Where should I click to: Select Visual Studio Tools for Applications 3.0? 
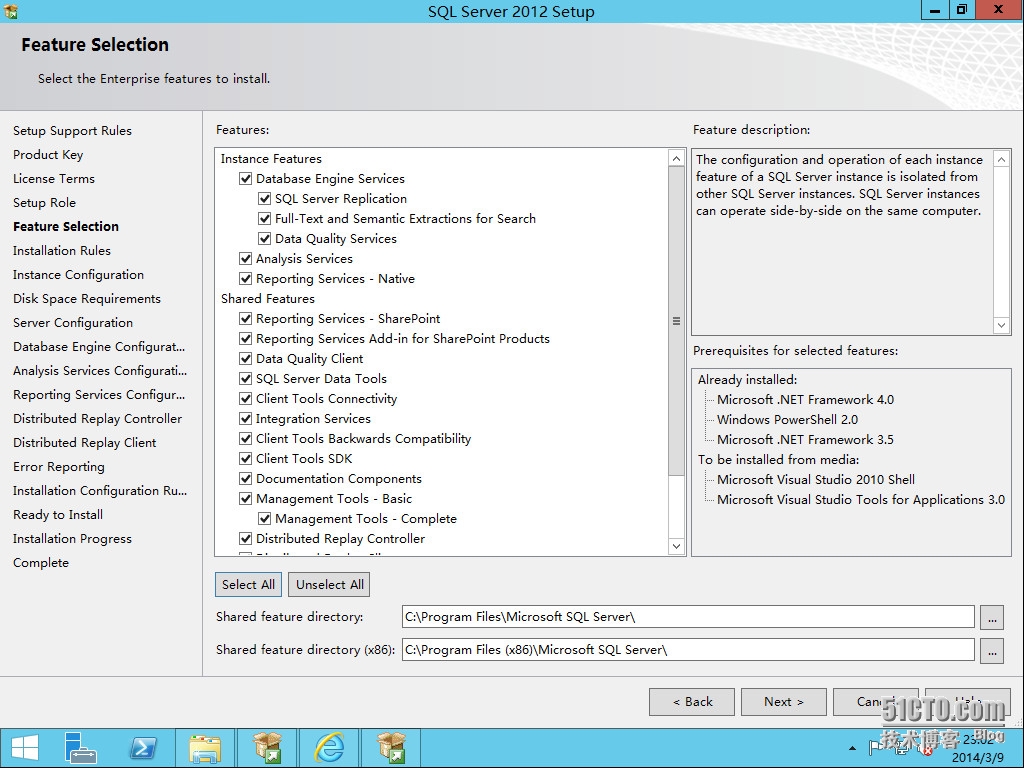point(861,500)
